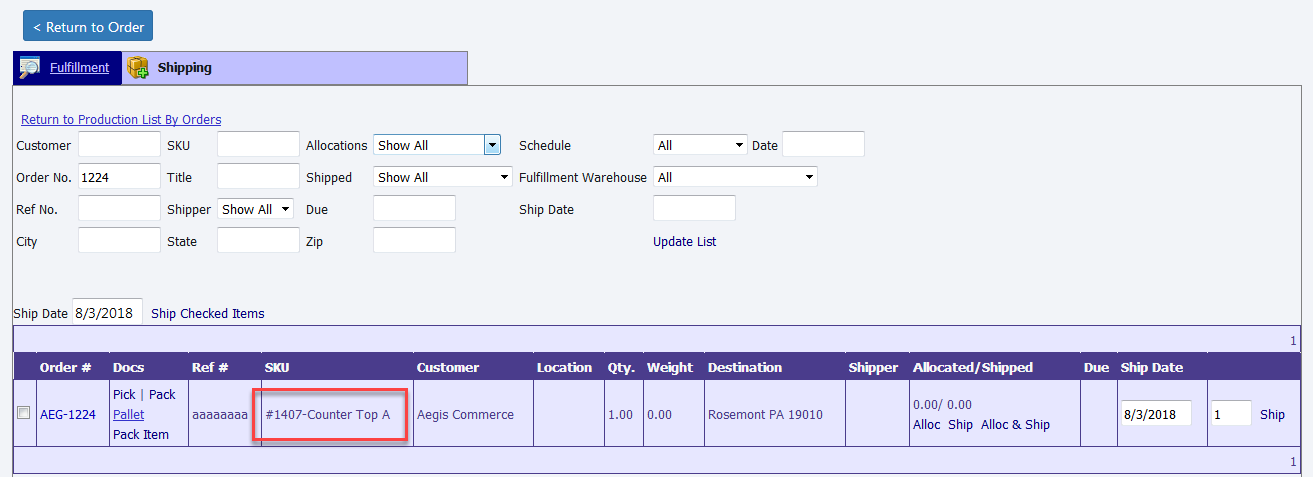Expand the Shipper filter dropdown
Viewport: 1313px width, 477px height.
click(255, 209)
